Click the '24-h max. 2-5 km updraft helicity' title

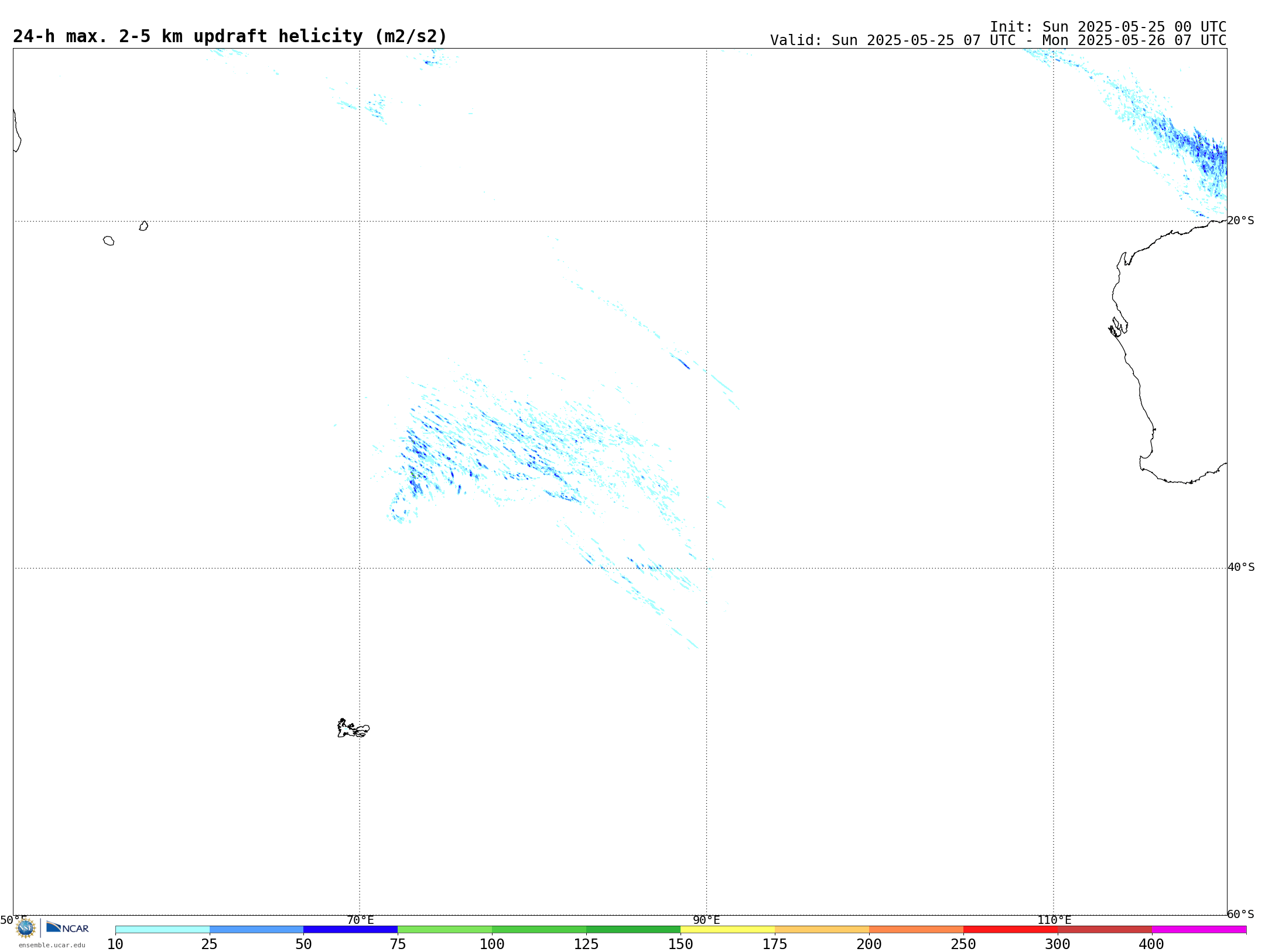pos(230,36)
